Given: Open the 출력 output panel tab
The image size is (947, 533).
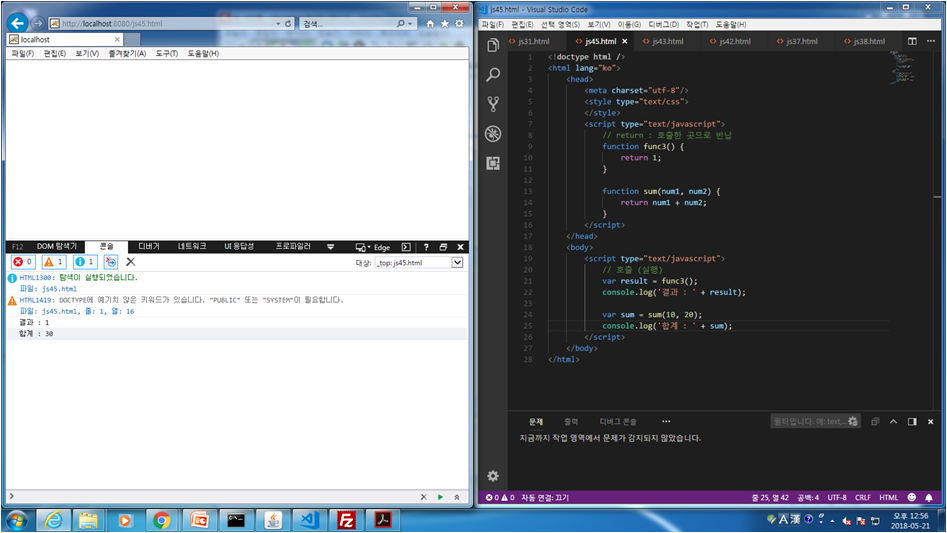Looking at the screenshot, I should pos(571,421).
